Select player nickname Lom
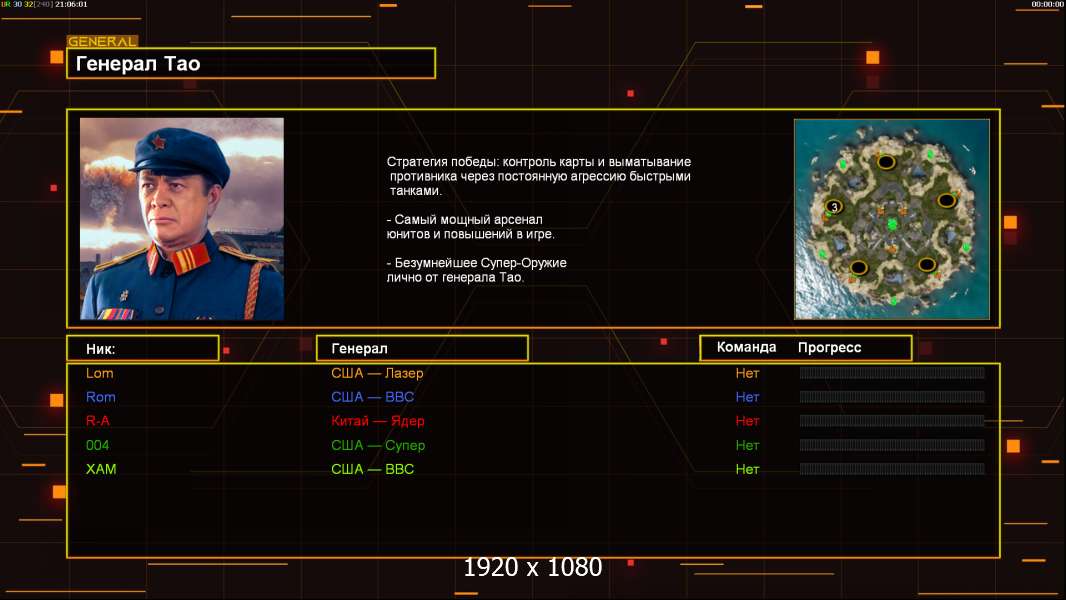 [99, 373]
